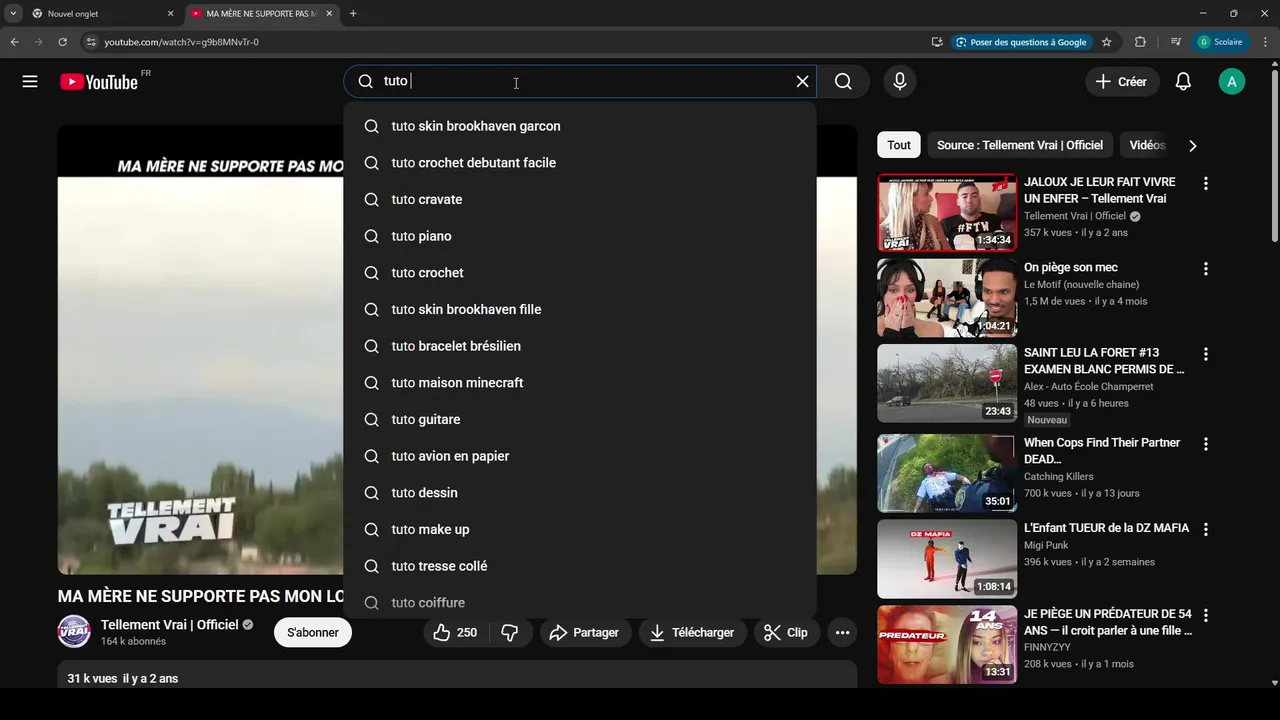
Task: Start voice search with the microphone icon
Action: tap(900, 82)
